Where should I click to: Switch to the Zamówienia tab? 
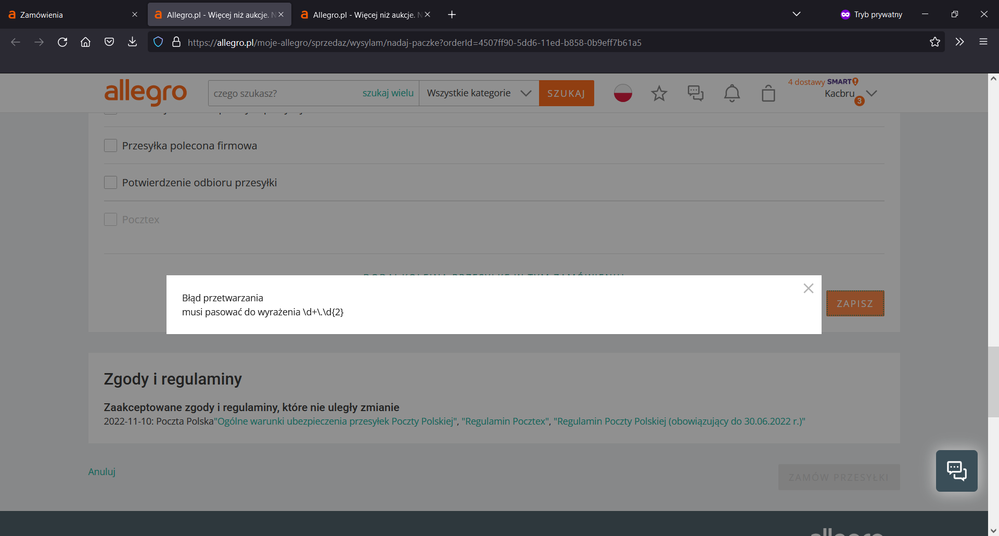(70, 15)
